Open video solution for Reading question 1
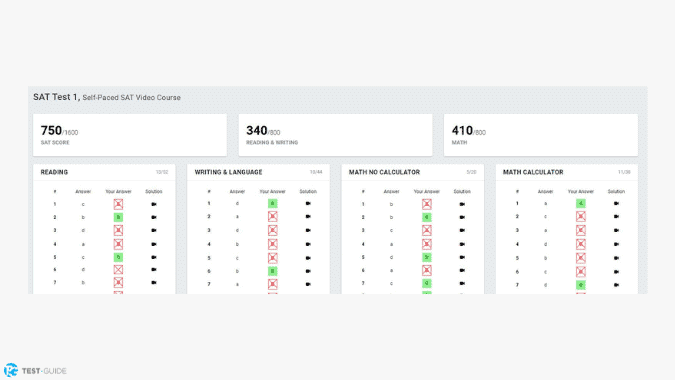 154,204
